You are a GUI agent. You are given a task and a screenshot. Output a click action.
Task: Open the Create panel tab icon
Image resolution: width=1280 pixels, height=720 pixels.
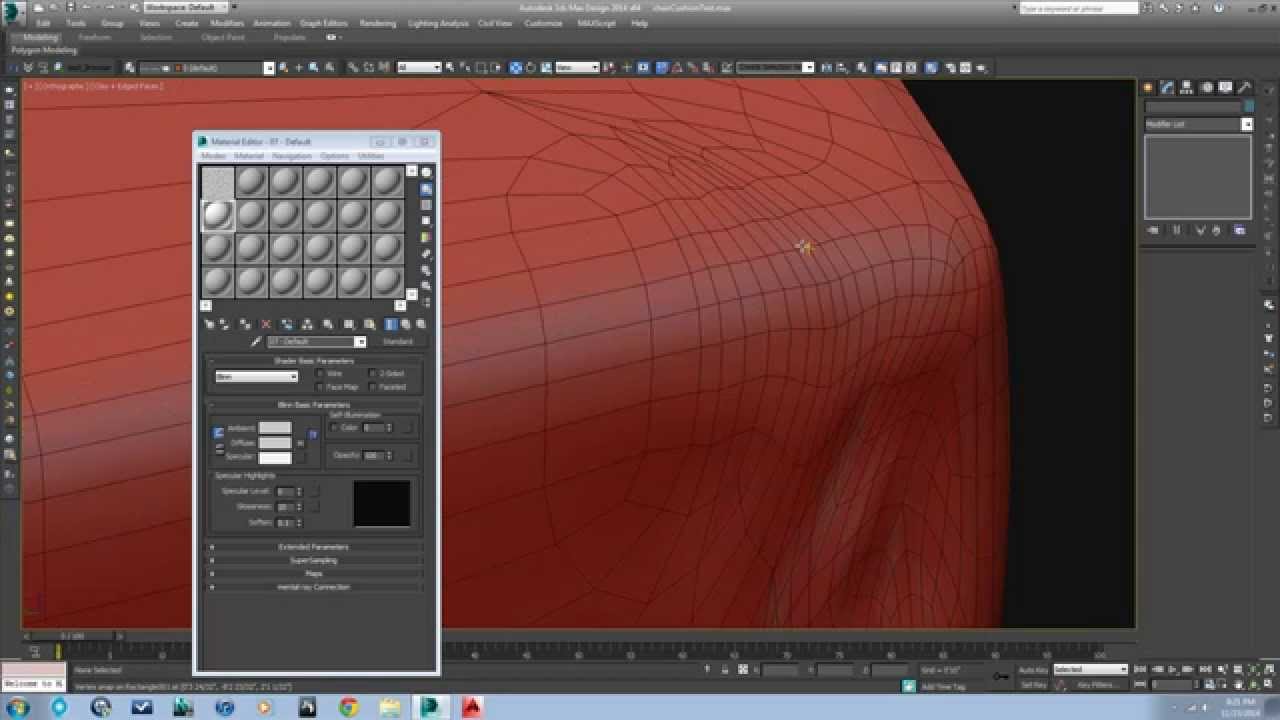(x=1148, y=88)
